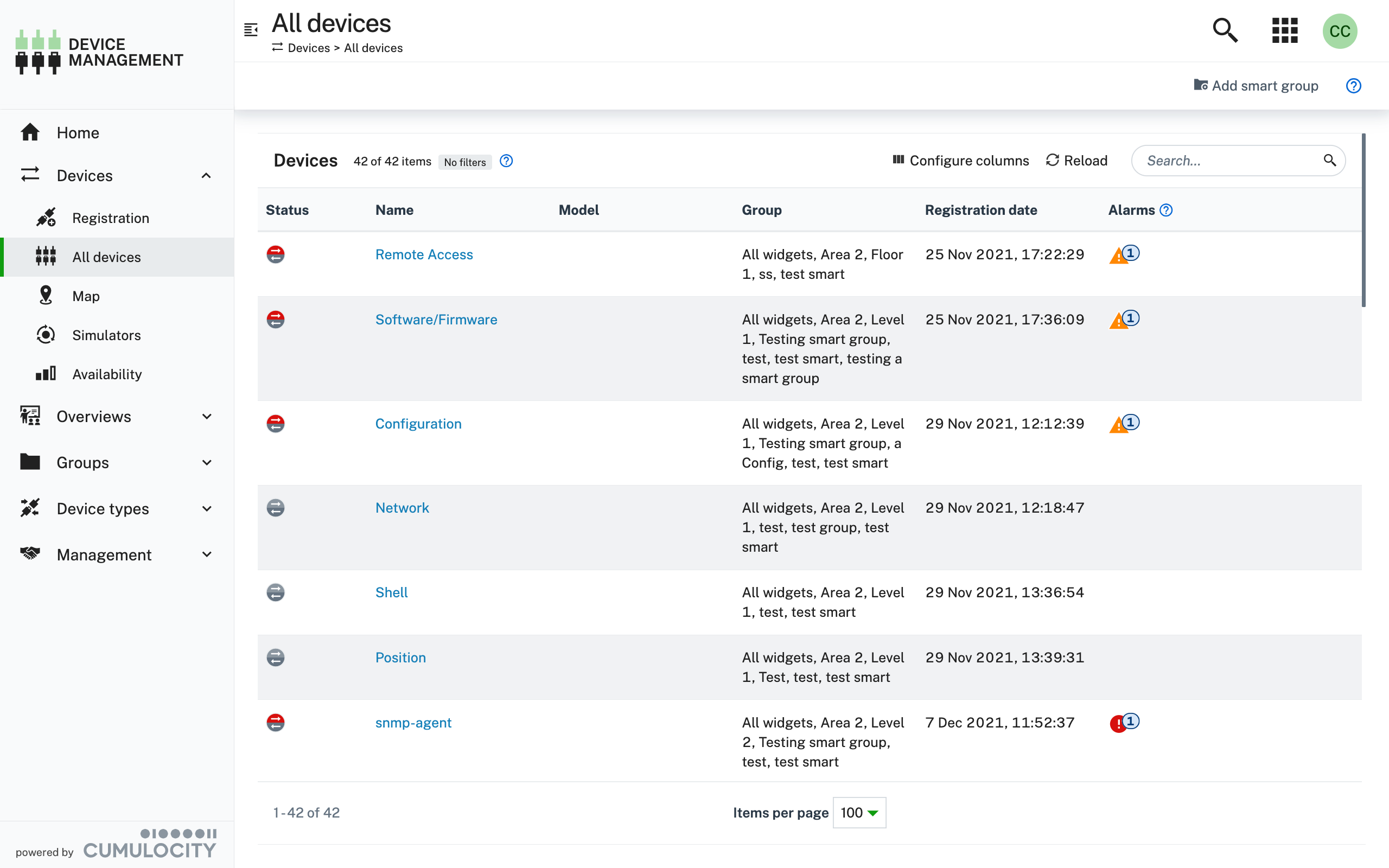Click the Alarms column help icon

point(1165,210)
